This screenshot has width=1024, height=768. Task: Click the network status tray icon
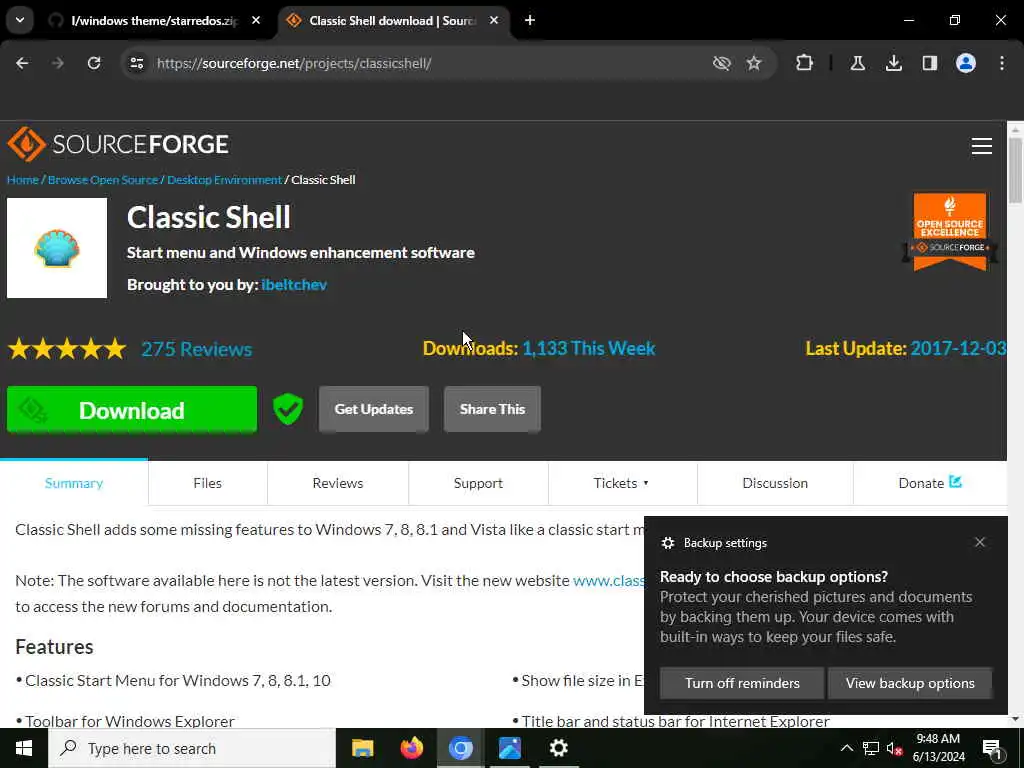[871, 748]
